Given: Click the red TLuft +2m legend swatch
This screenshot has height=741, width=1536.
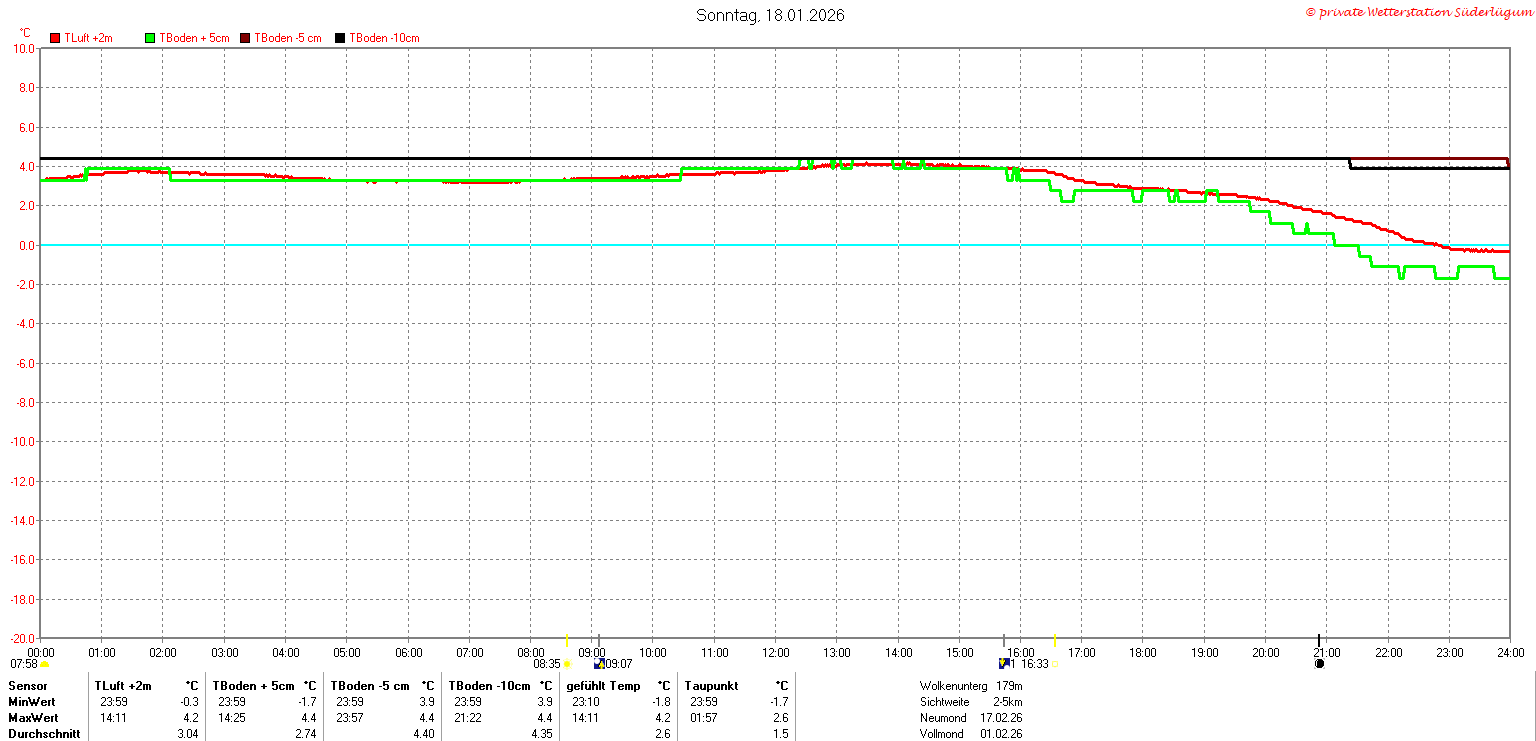Looking at the screenshot, I should click(55, 38).
